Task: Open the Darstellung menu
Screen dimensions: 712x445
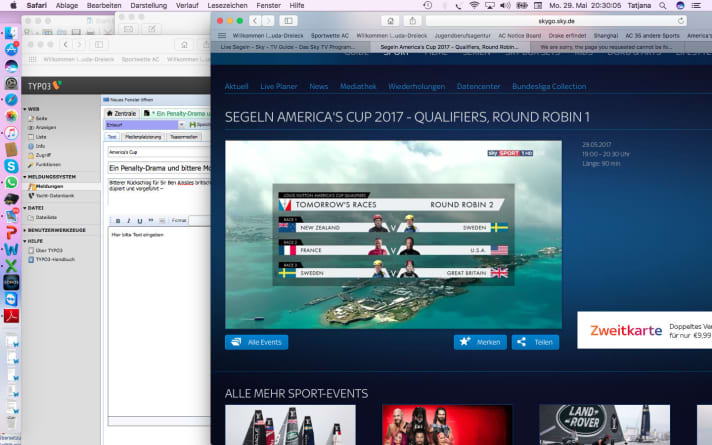Action: pyautogui.click(x=148, y=5)
